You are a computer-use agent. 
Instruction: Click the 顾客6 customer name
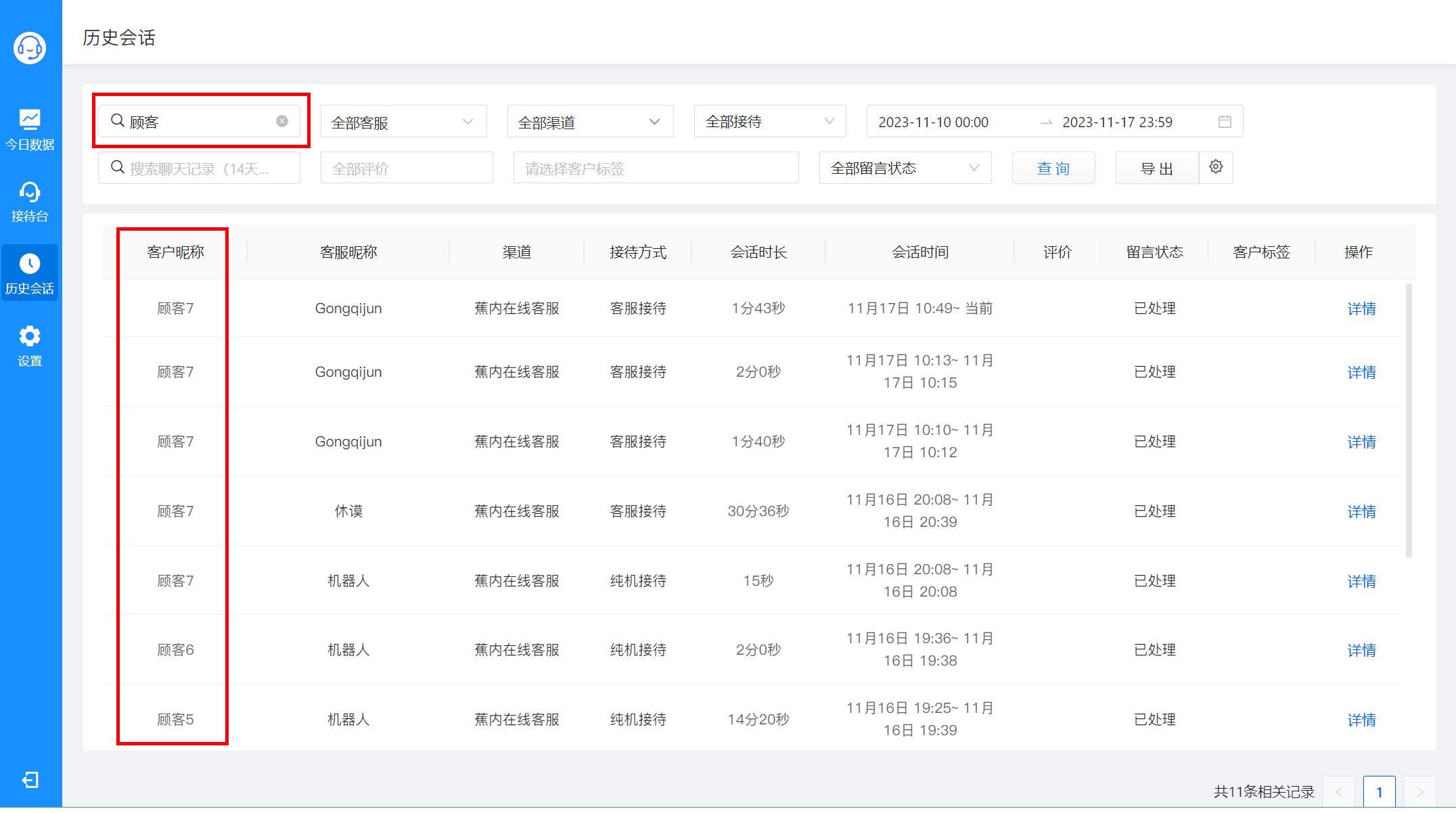[x=175, y=650]
